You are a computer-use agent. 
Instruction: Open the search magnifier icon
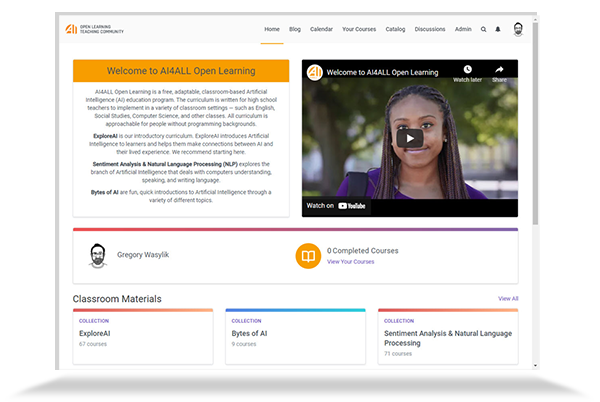point(484,29)
